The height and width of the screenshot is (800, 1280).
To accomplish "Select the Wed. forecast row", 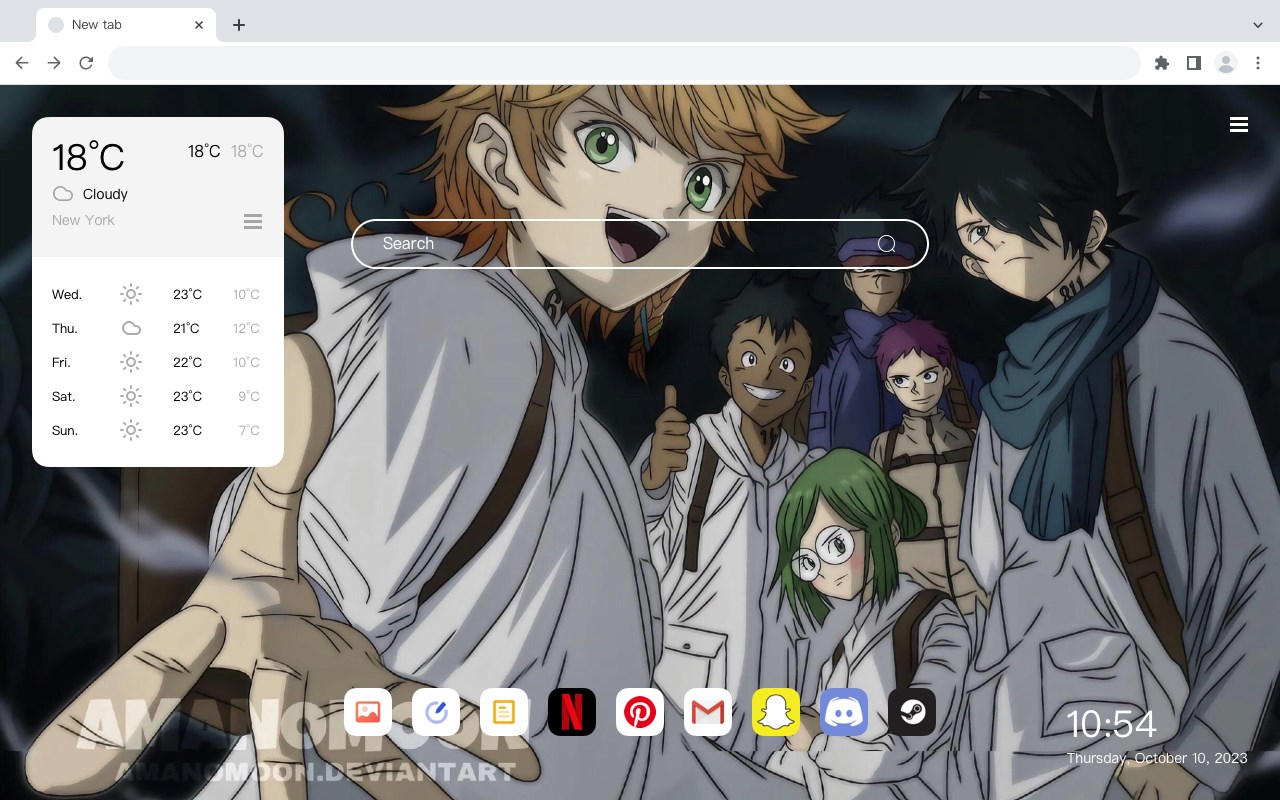I will tap(157, 294).
